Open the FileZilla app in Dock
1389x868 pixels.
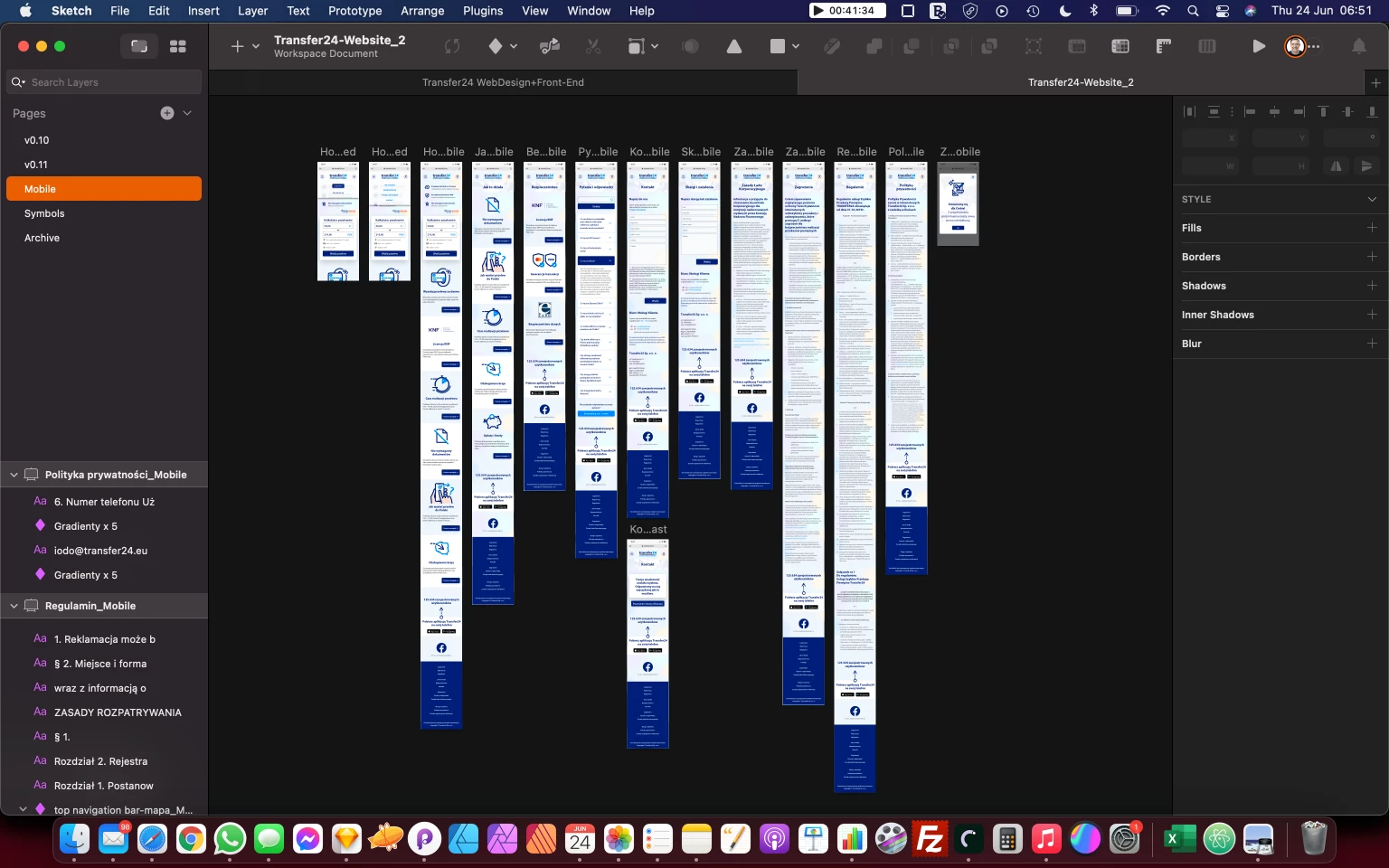(929, 840)
